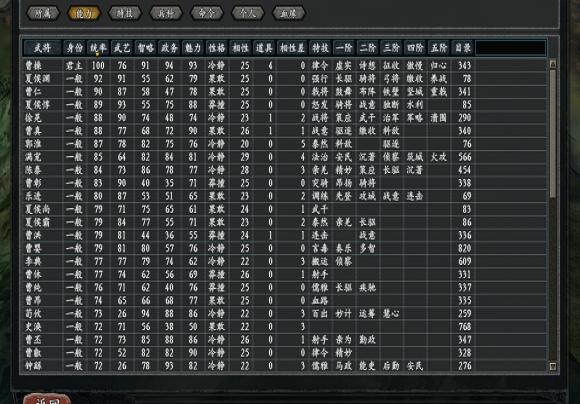Select the highlighted 能力 tab

84,13
